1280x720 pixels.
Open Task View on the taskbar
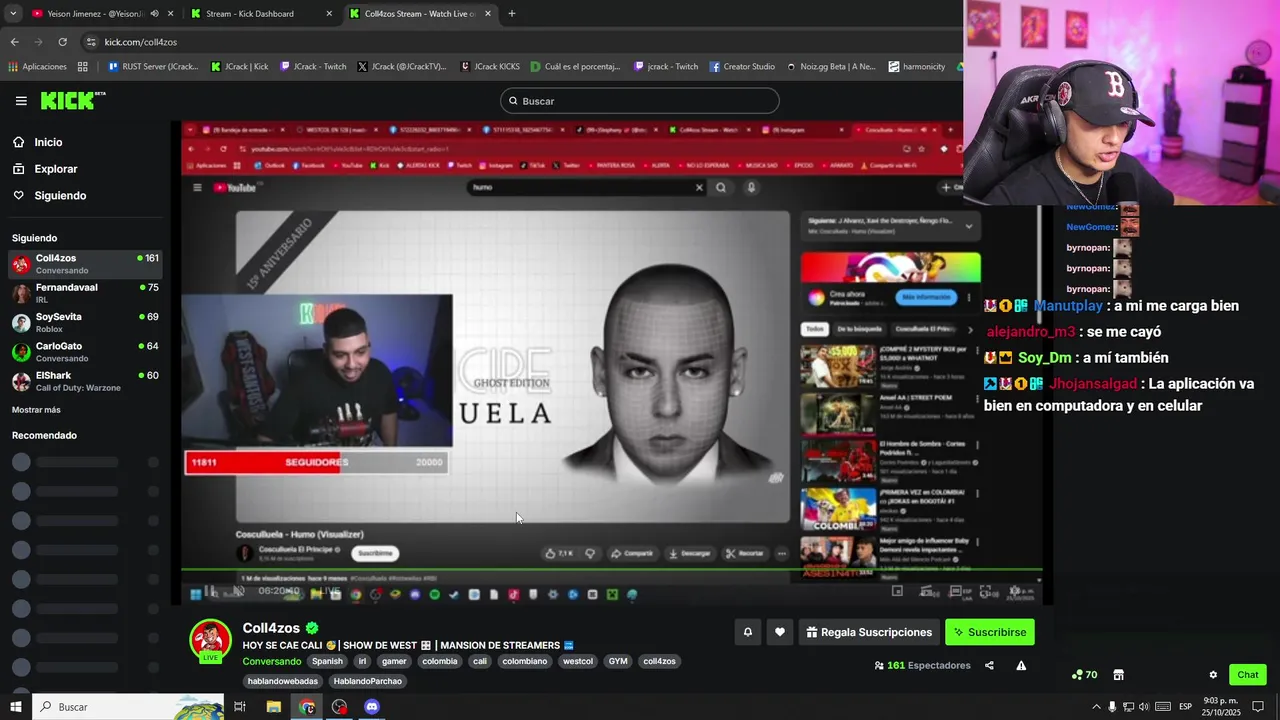coord(240,707)
